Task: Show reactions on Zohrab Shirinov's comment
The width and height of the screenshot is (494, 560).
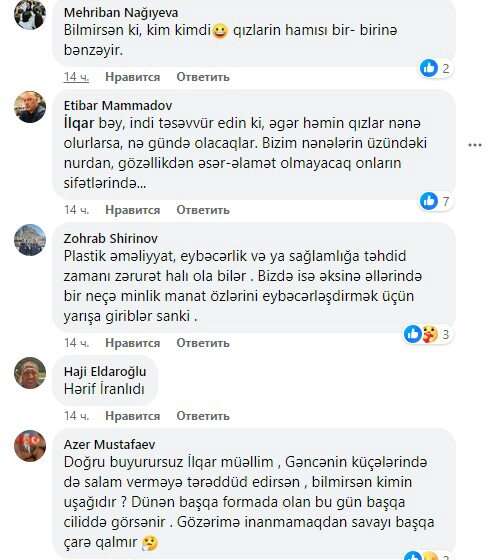Action: coord(428,334)
